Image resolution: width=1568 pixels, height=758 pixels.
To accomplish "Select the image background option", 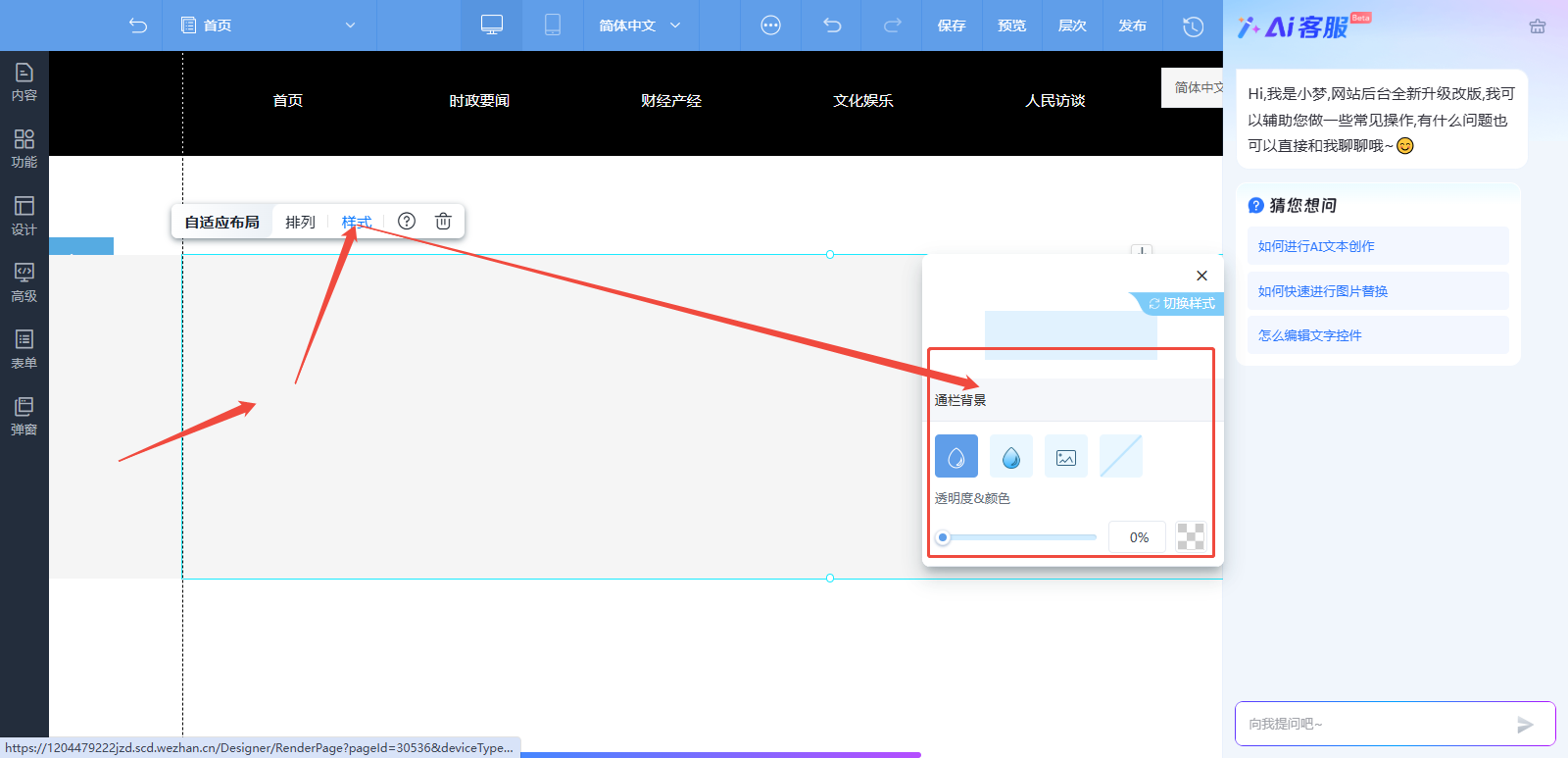I will click(x=1066, y=456).
